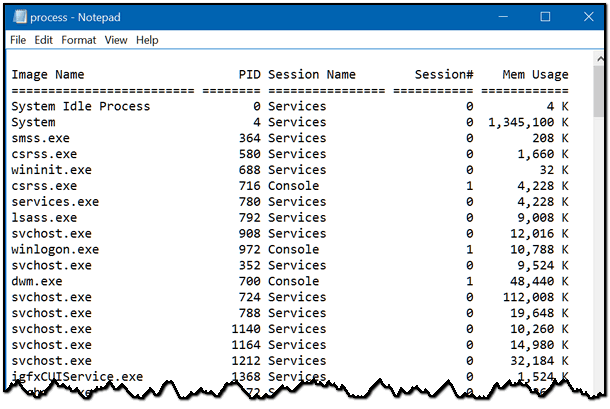Click the vertical scrollbar thumb

click(599, 91)
